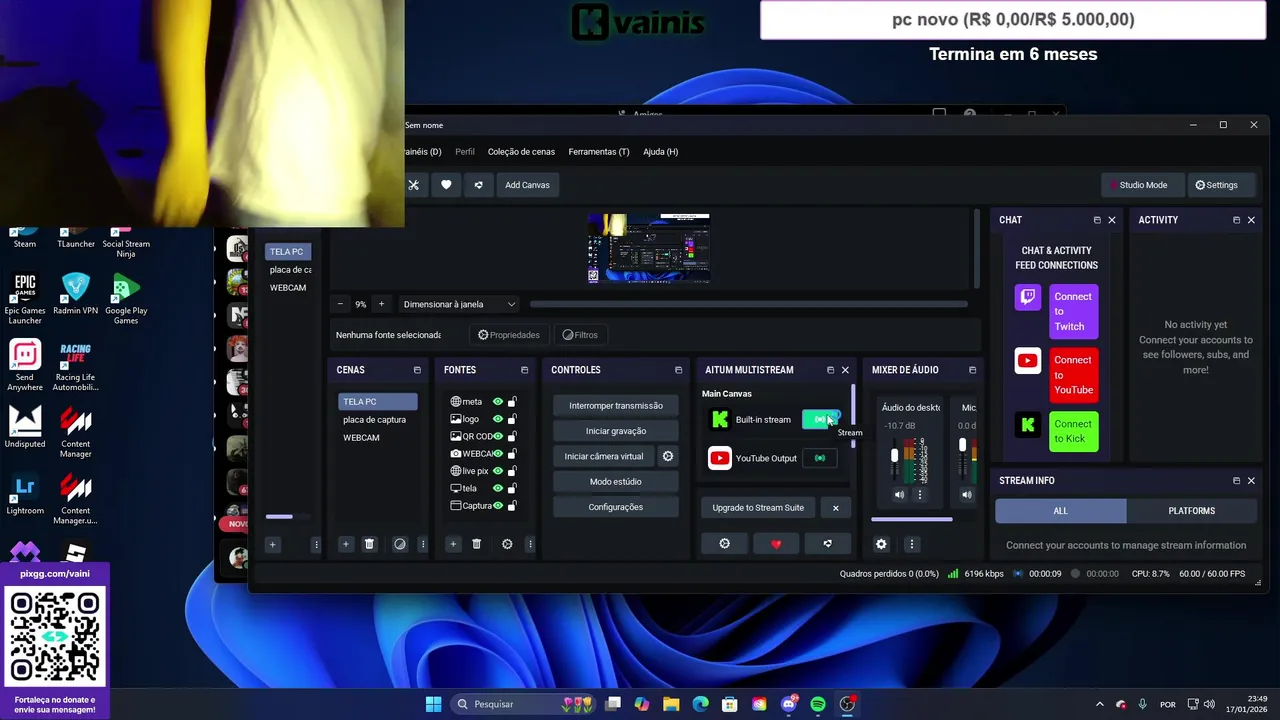1280x720 pixels.
Task: Lock the meta source
Action: pos(512,402)
